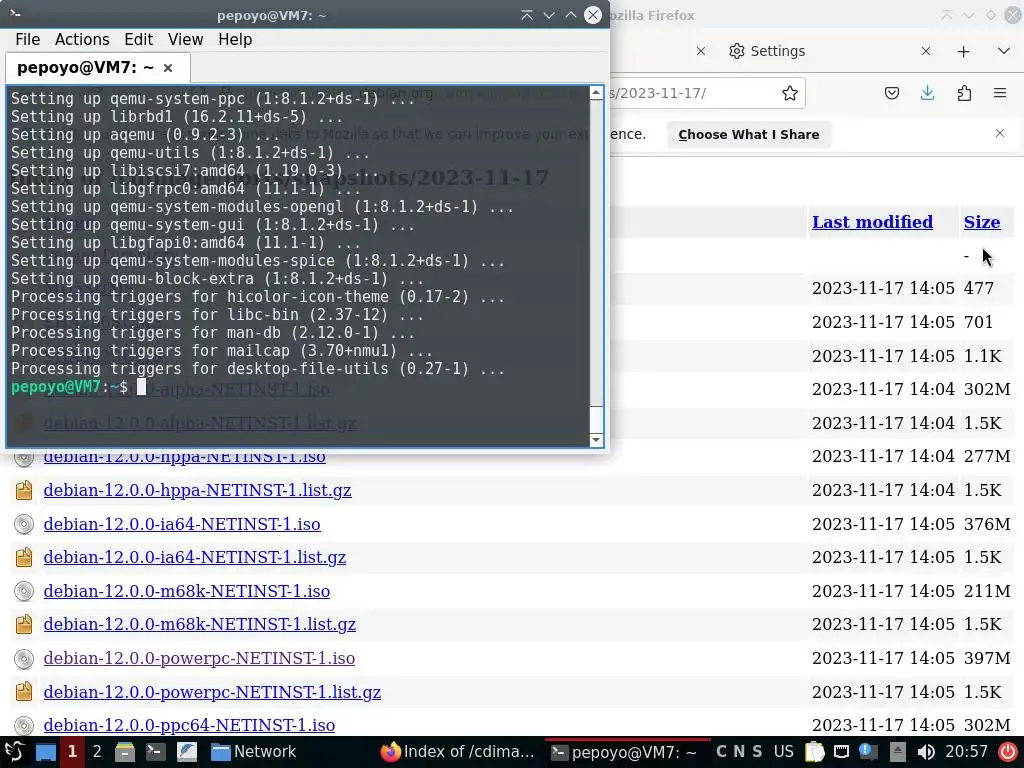Open the terminal Edit menu
The image size is (1024, 768).
point(138,40)
